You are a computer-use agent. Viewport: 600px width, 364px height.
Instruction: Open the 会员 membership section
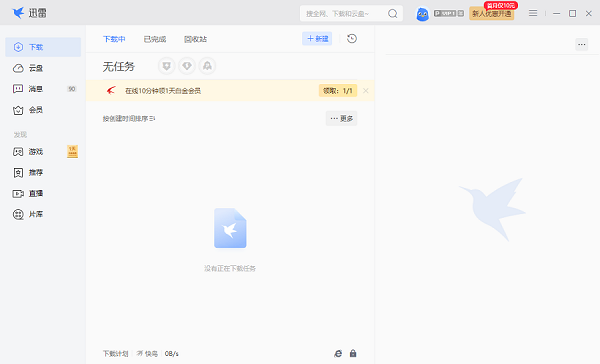pos(43,110)
